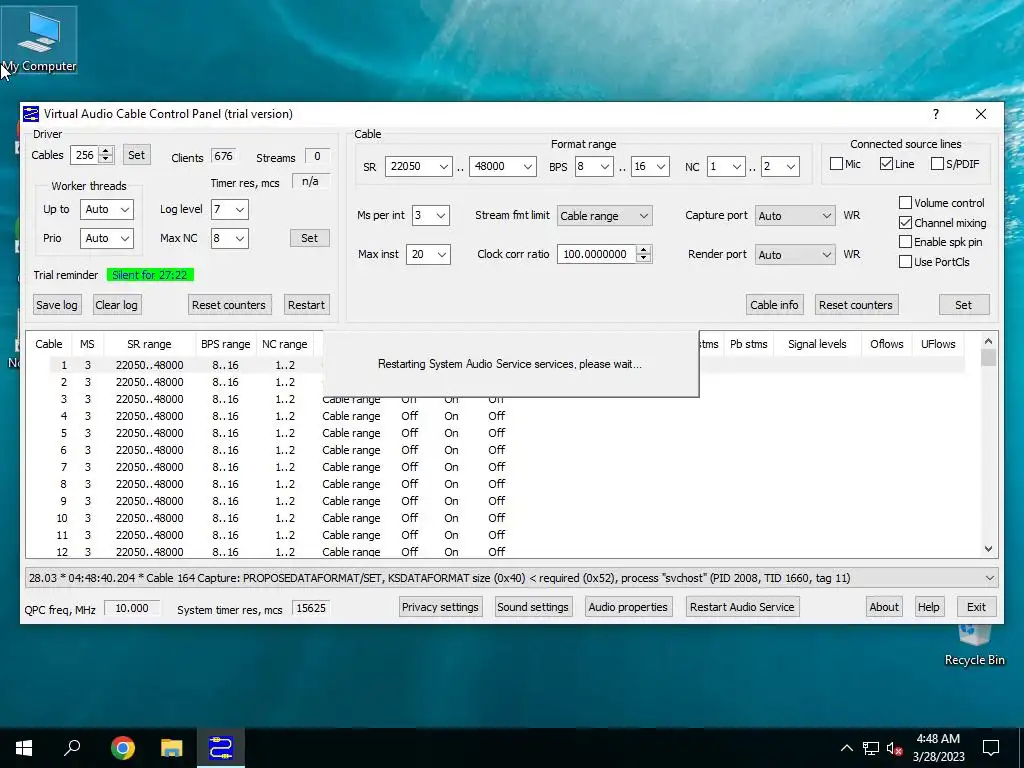The height and width of the screenshot is (768, 1024).
Task: Open the maximum NC dropdown showing 2
Action: [780, 167]
